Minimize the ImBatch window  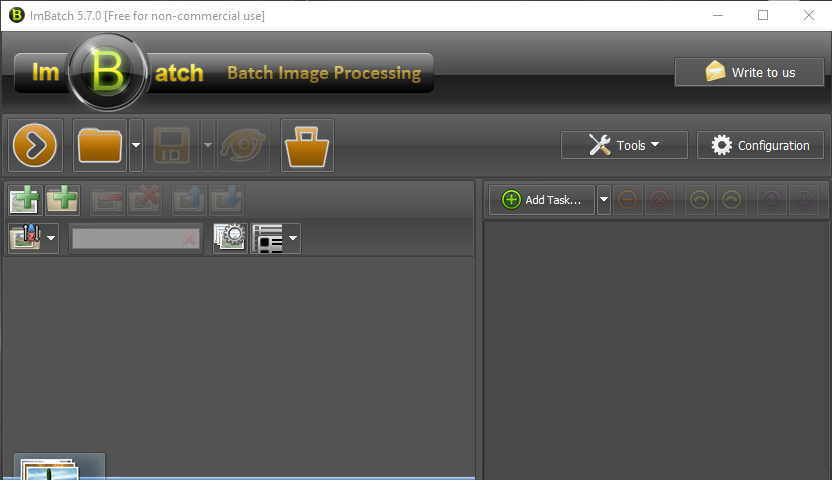(718, 15)
